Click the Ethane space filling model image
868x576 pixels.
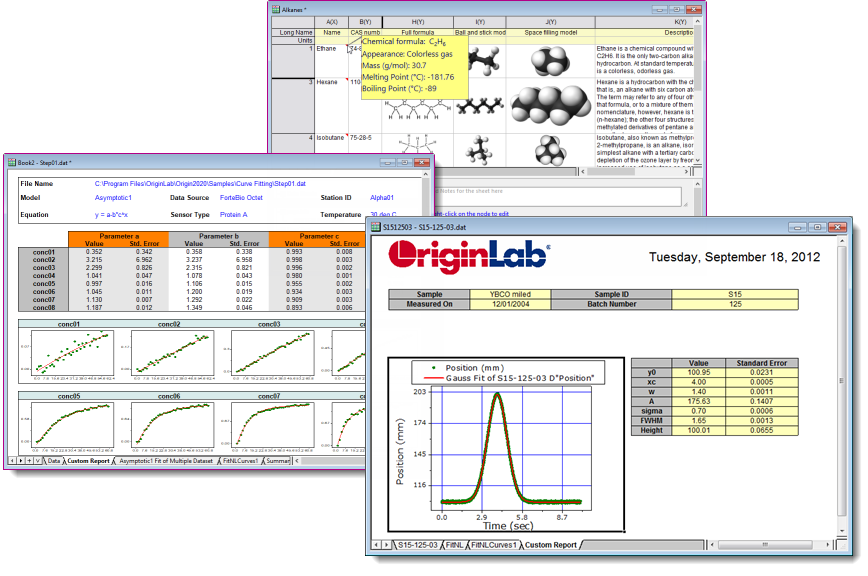pyautogui.click(x=550, y=61)
